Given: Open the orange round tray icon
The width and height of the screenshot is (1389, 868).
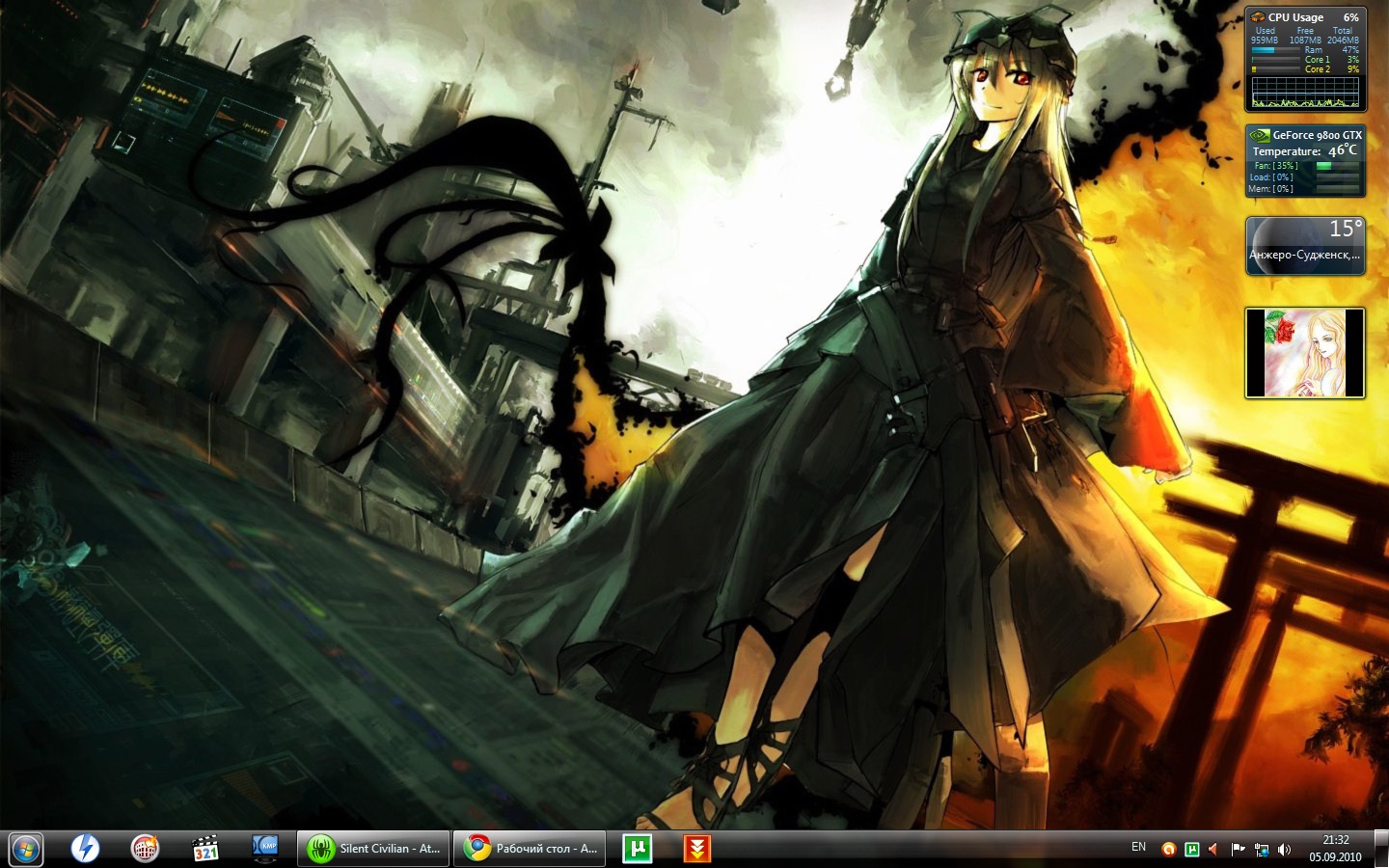Looking at the screenshot, I should tap(1169, 850).
